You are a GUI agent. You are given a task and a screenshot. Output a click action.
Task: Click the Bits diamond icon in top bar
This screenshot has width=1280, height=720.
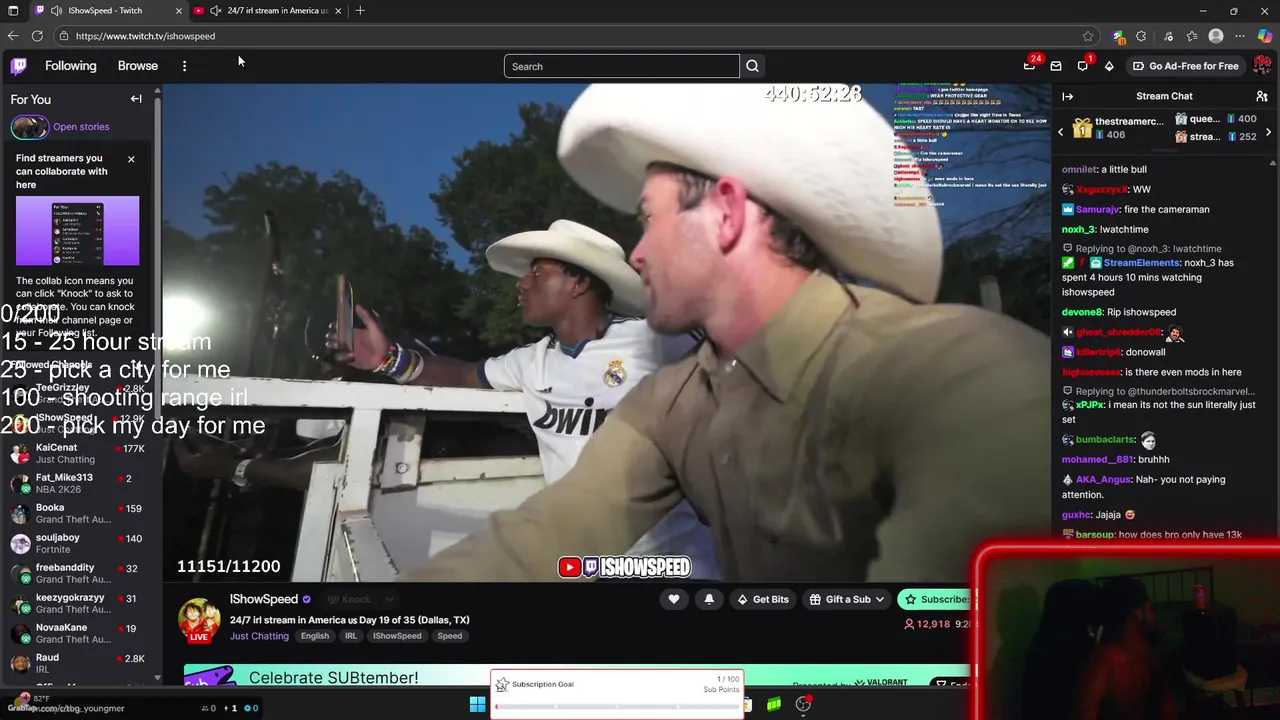pos(1109,66)
